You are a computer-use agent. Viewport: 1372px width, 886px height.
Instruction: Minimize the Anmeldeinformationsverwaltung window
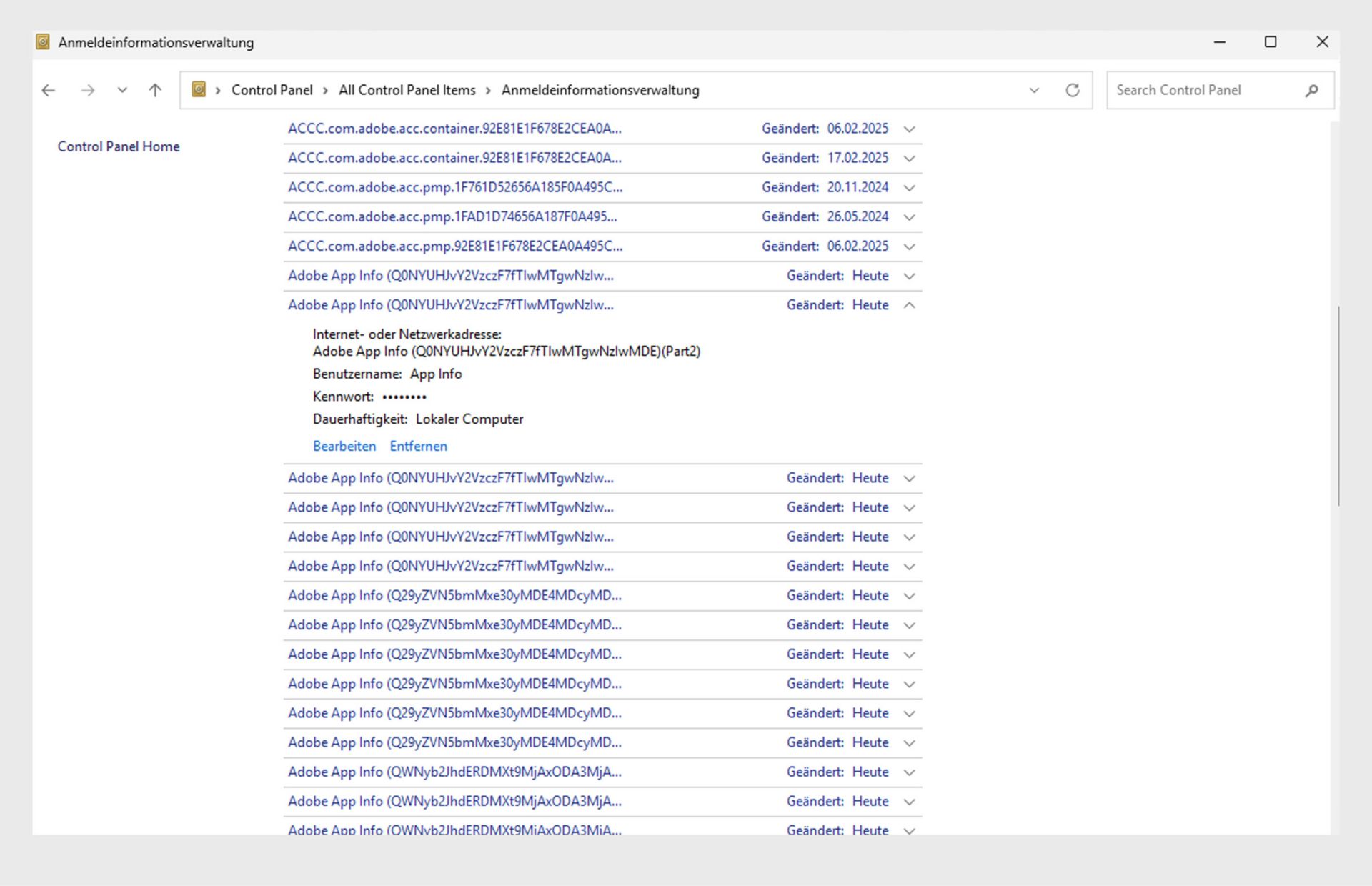[x=1220, y=42]
